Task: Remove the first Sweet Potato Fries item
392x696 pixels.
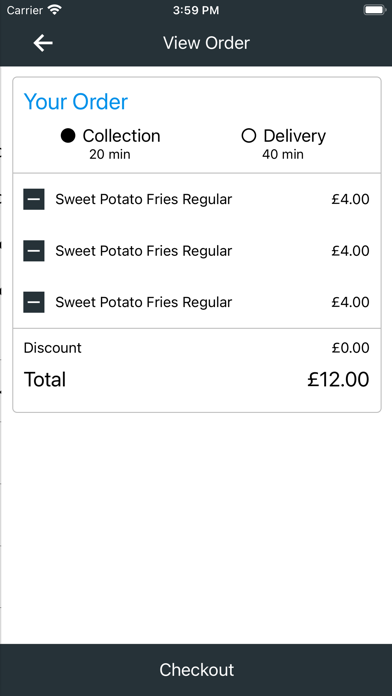Action: [34, 199]
